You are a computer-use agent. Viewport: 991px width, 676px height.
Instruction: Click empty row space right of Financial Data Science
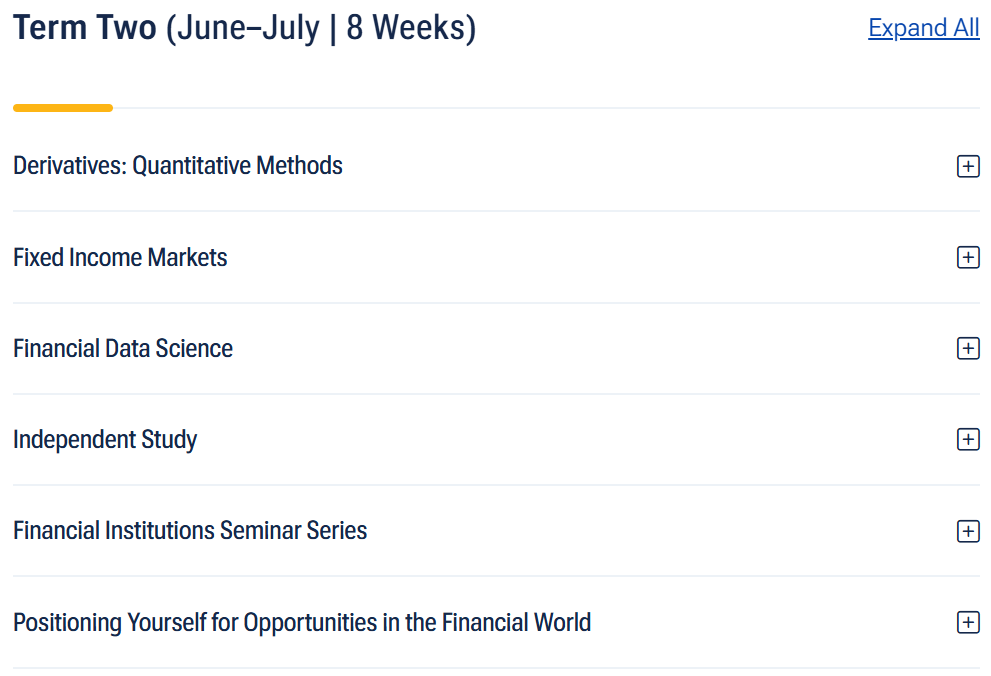(594, 349)
